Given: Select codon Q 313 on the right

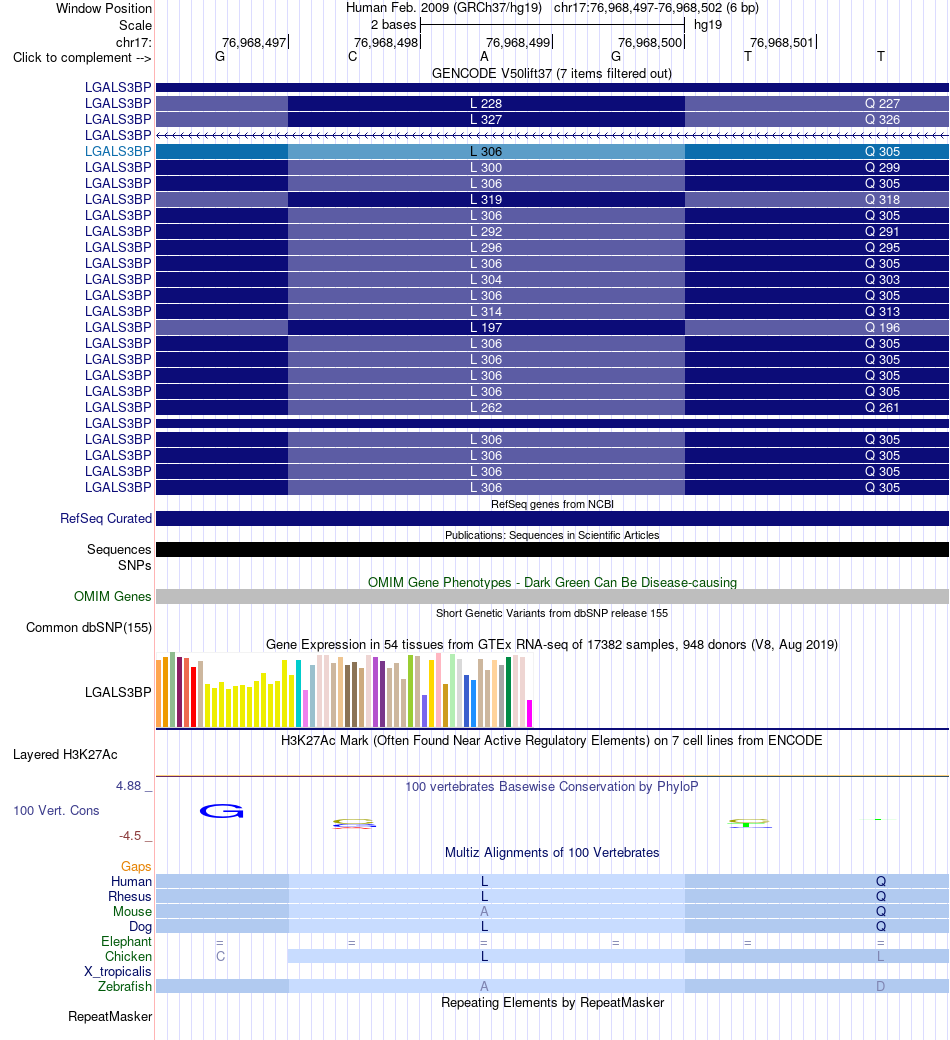Looking at the screenshot, I should [882, 311].
